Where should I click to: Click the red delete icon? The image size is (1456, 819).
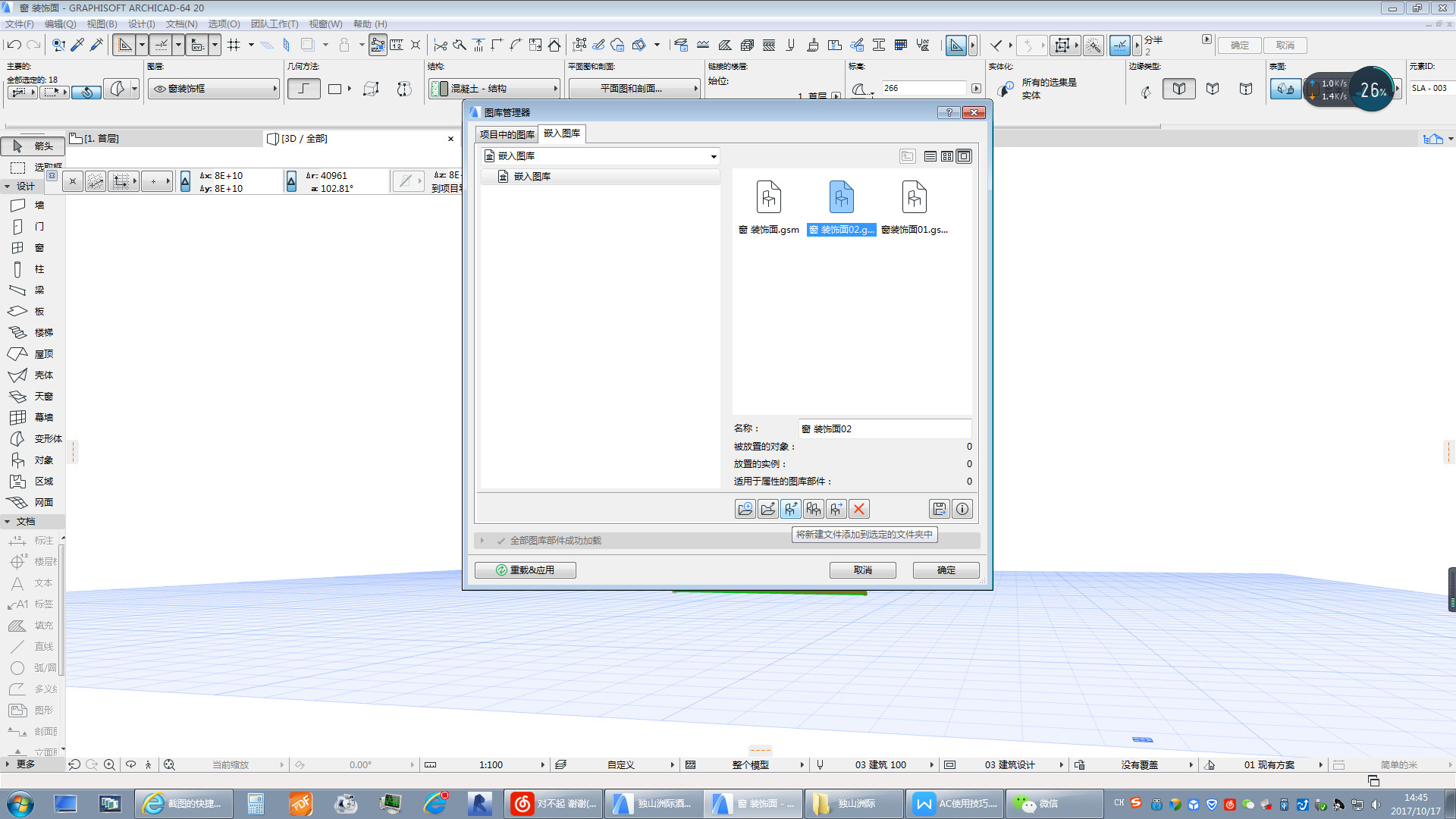(x=858, y=509)
